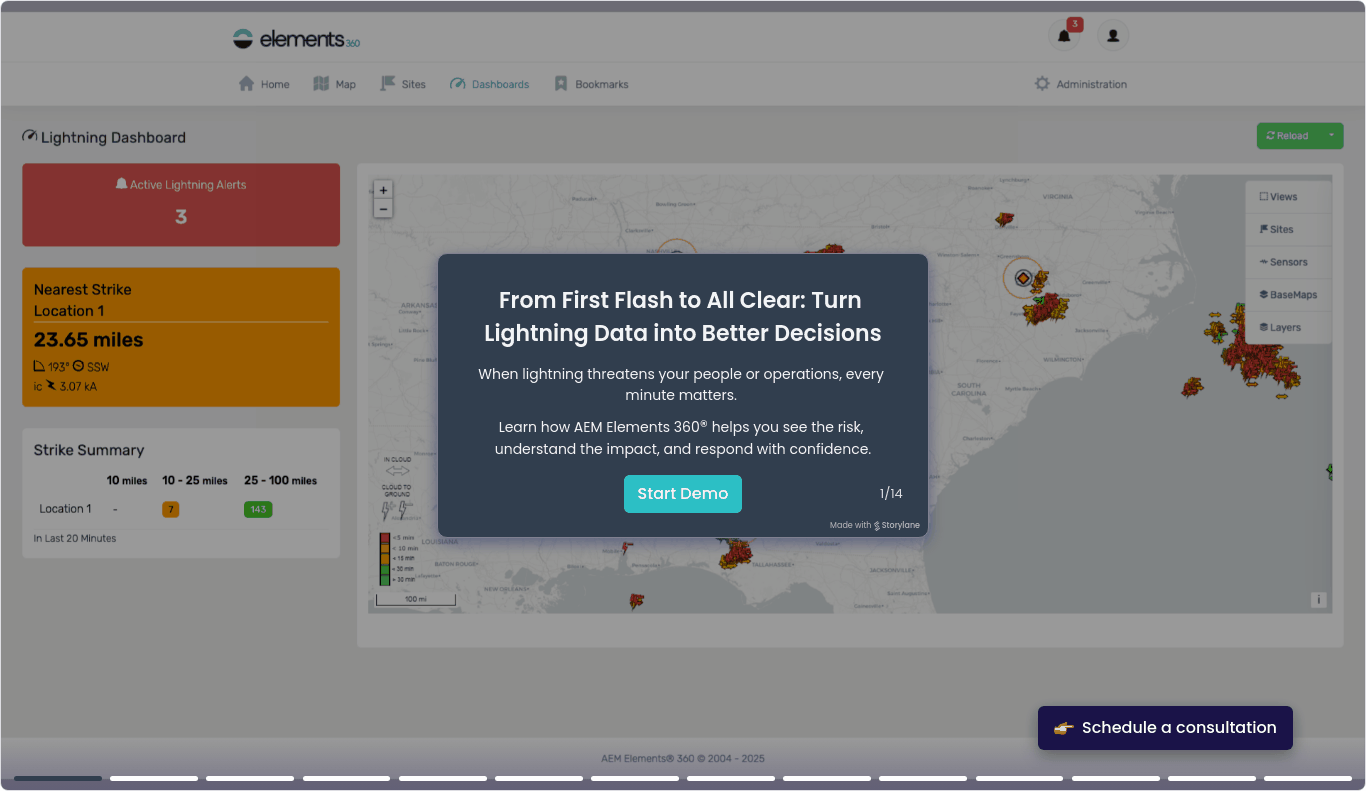Follow the Made with Storylane link
This screenshot has width=1366, height=791.
tap(874, 525)
